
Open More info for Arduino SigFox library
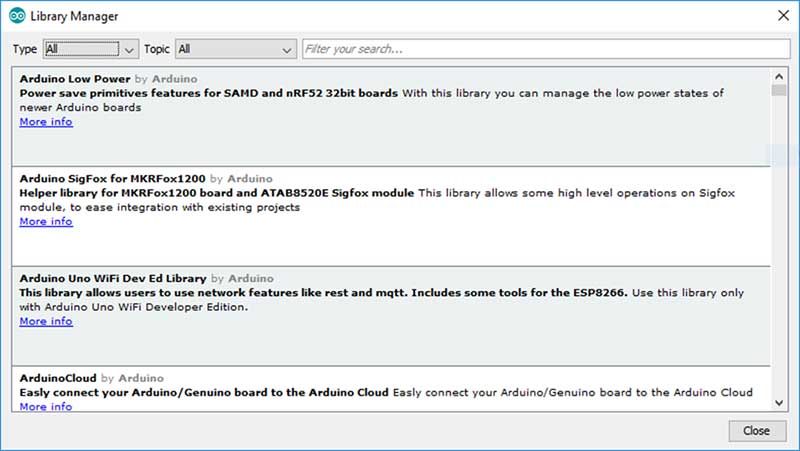tap(46, 222)
